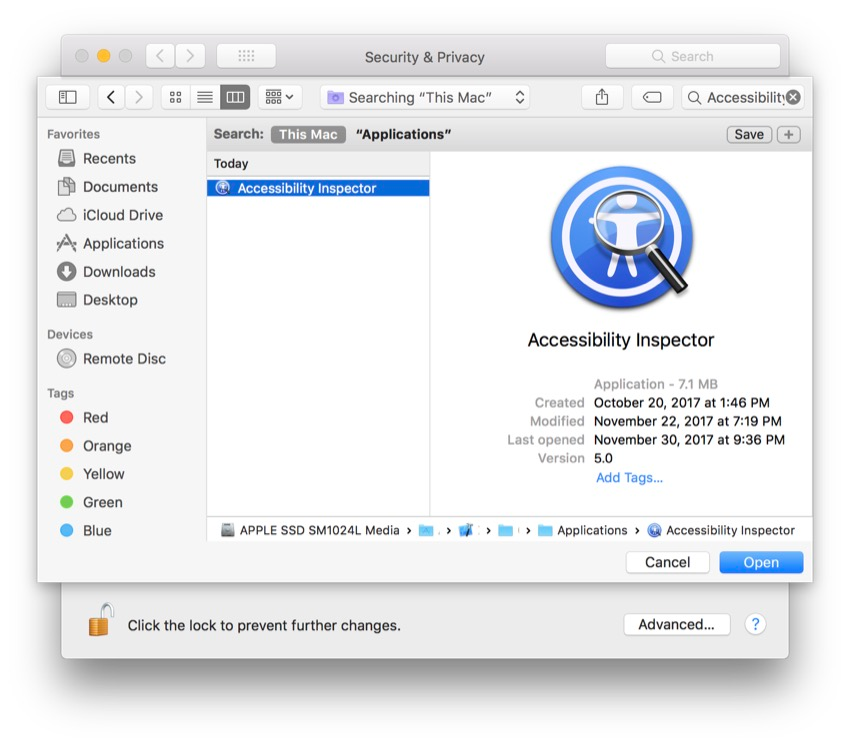Go back in the file dialog

[111, 97]
